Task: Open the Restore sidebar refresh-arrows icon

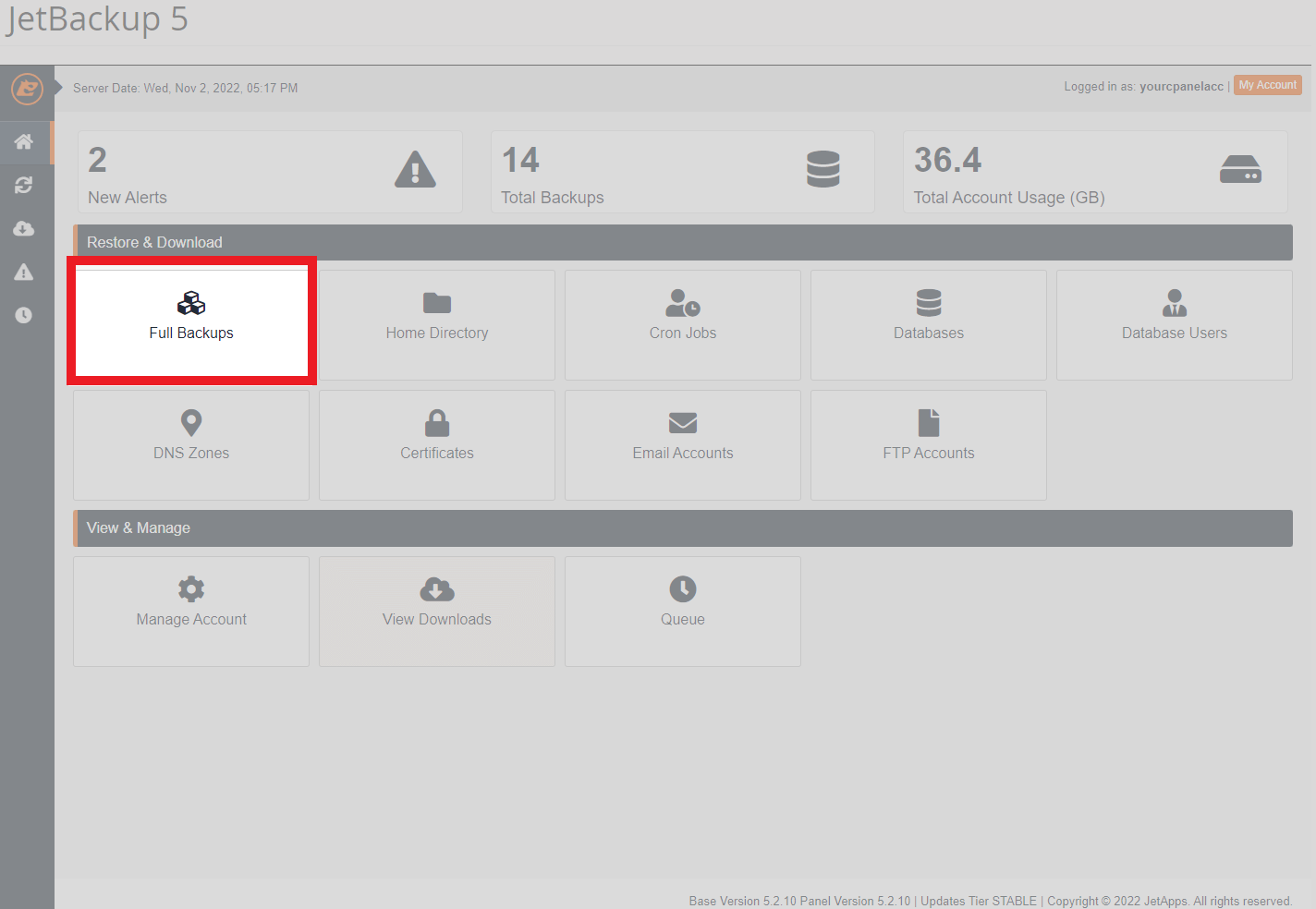Action: tap(24, 185)
